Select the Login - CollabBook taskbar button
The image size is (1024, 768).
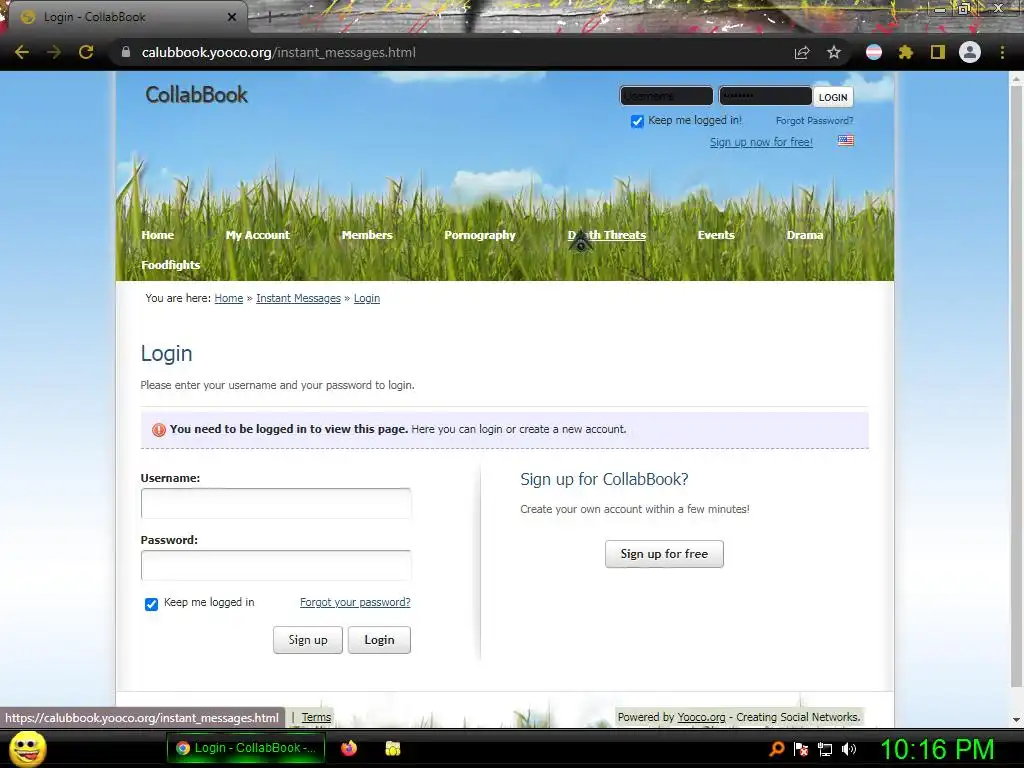[x=245, y=748]
